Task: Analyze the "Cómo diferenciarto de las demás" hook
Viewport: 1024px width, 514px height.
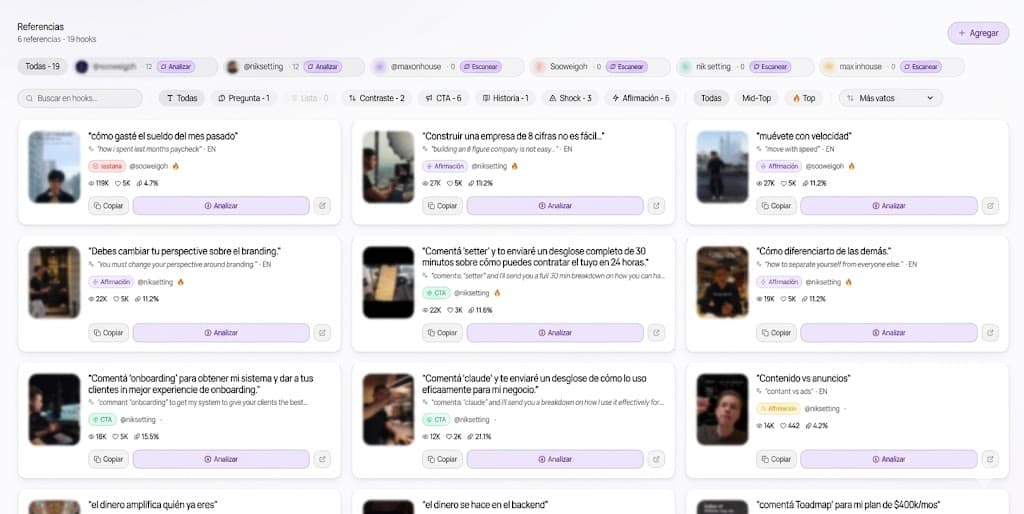Action: pos(889,332)
